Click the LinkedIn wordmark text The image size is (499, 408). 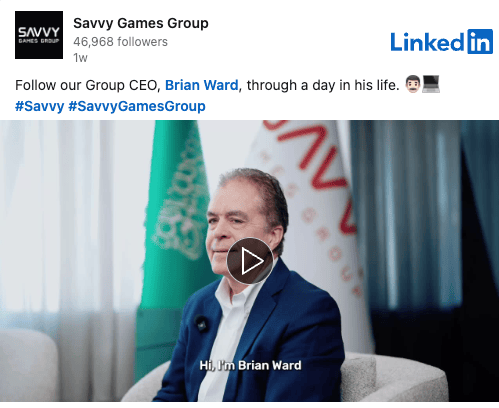click(427, 42)
